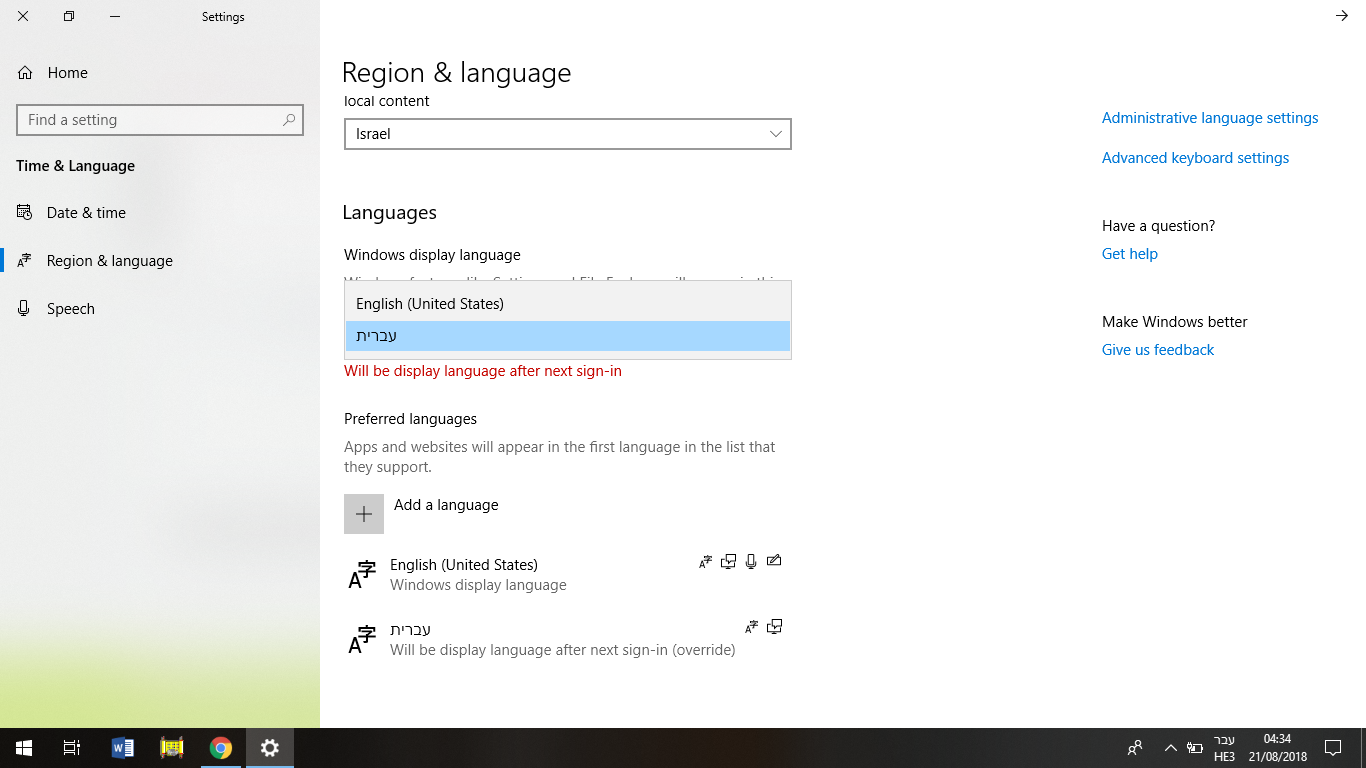Click the 'Time & Language' sidebar header
This screenshot has height=768, width=1366.
point(75,166)
